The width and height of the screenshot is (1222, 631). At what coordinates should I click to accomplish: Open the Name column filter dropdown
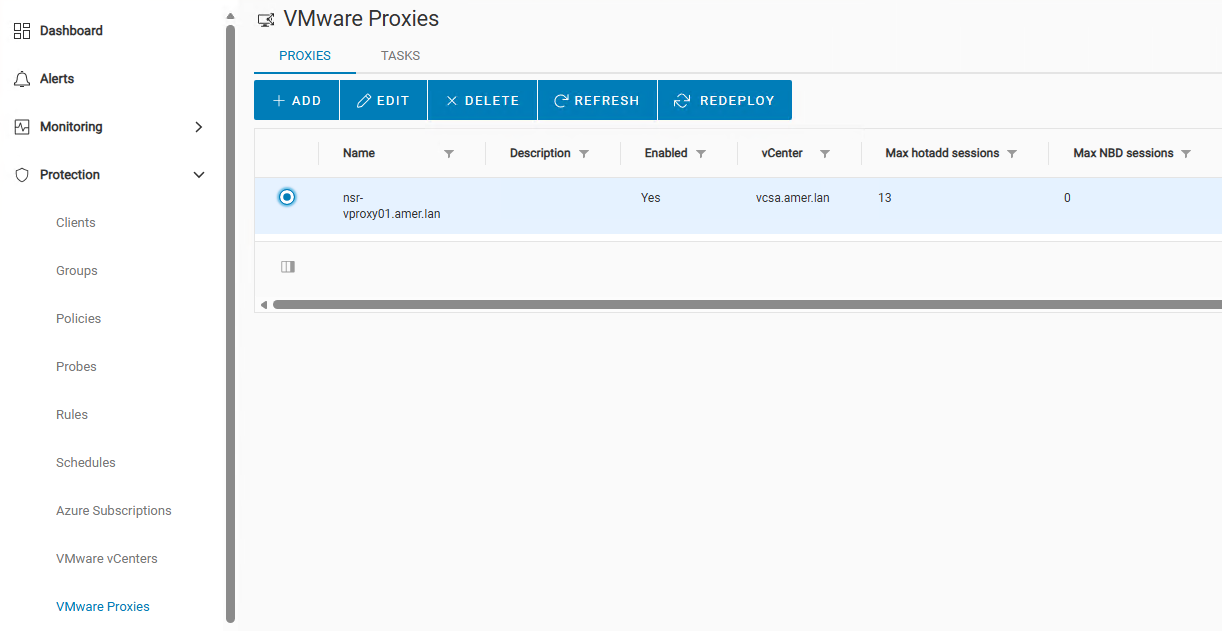click(x=449, y=153)
